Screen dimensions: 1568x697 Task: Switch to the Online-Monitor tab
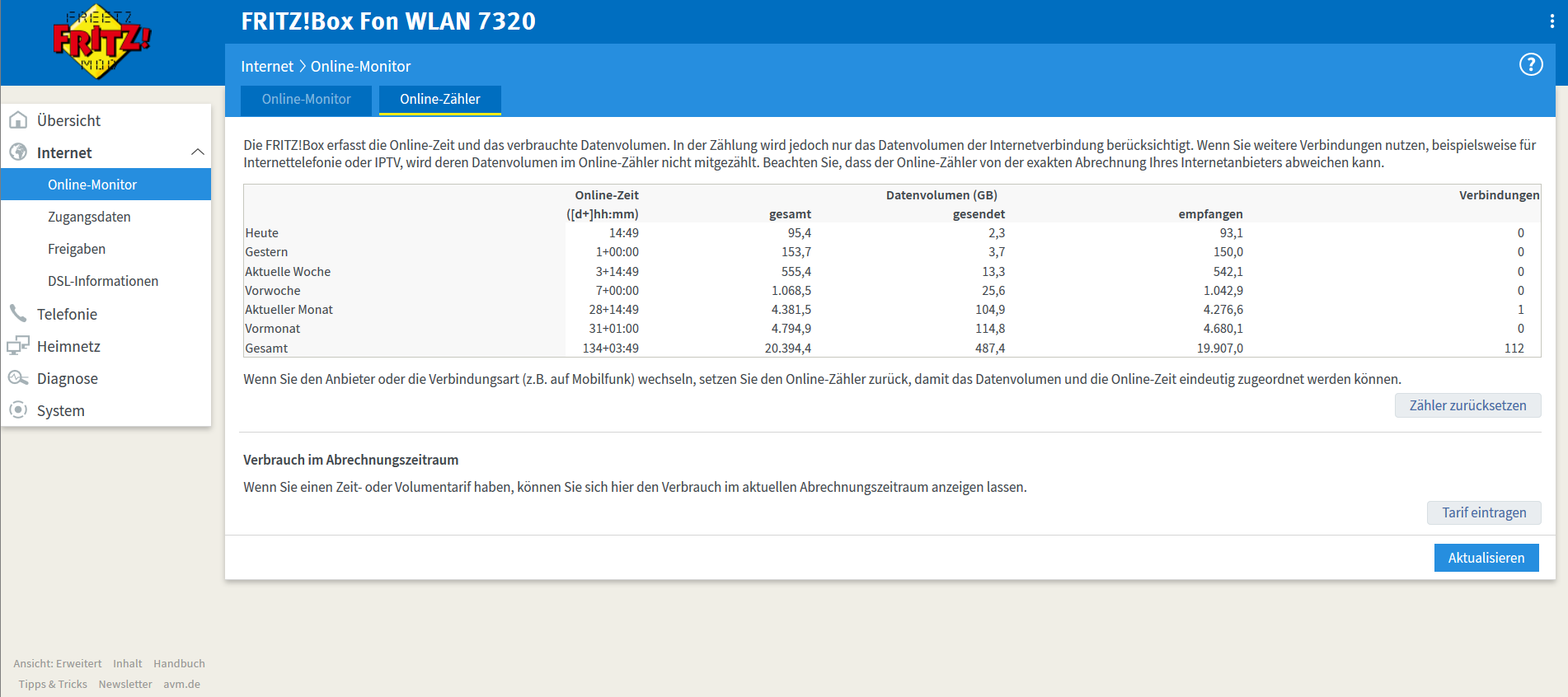click(x=306, y=100)
